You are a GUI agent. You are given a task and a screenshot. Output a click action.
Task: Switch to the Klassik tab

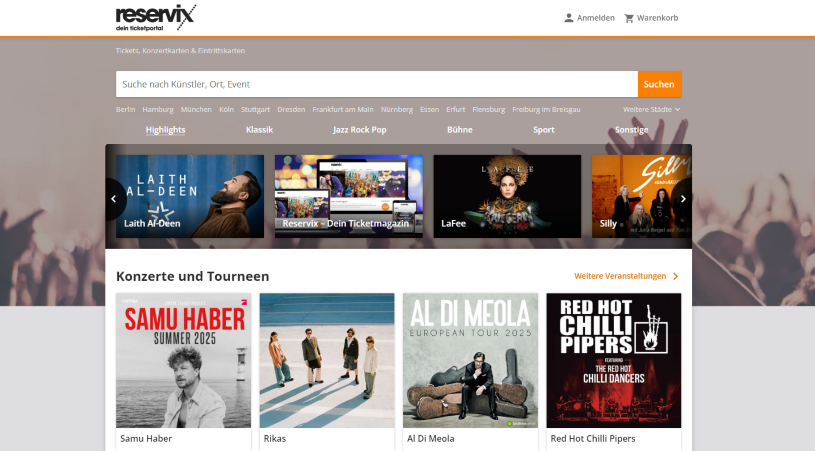(259, 130)
